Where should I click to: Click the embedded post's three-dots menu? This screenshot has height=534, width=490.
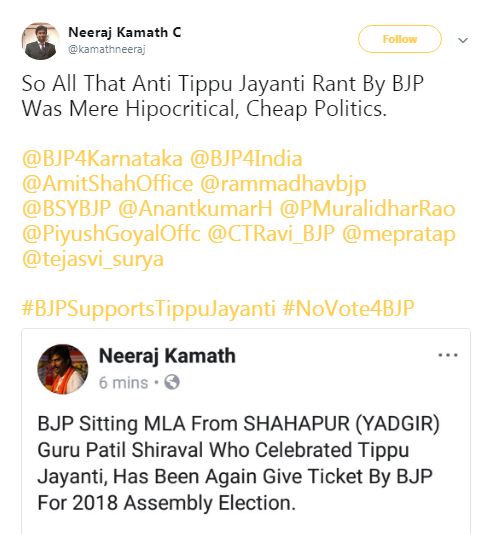pyautogui.click(x=447, y=355)
